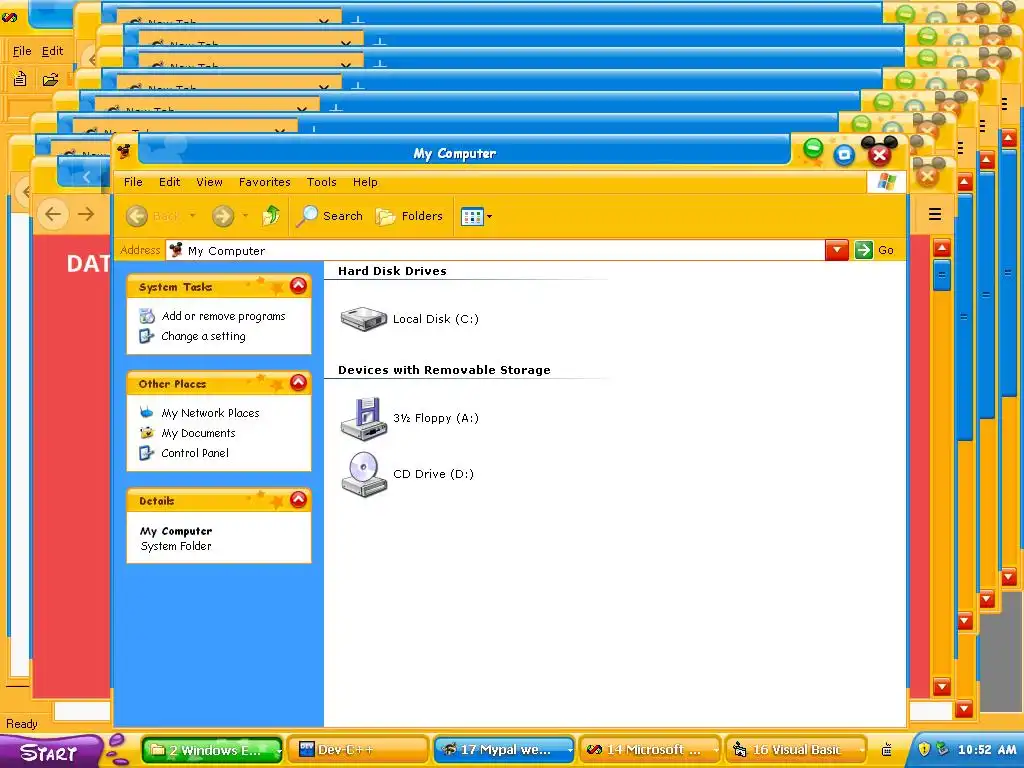Select the Local Disk (C:) drive icon

(x=364, y=319)
